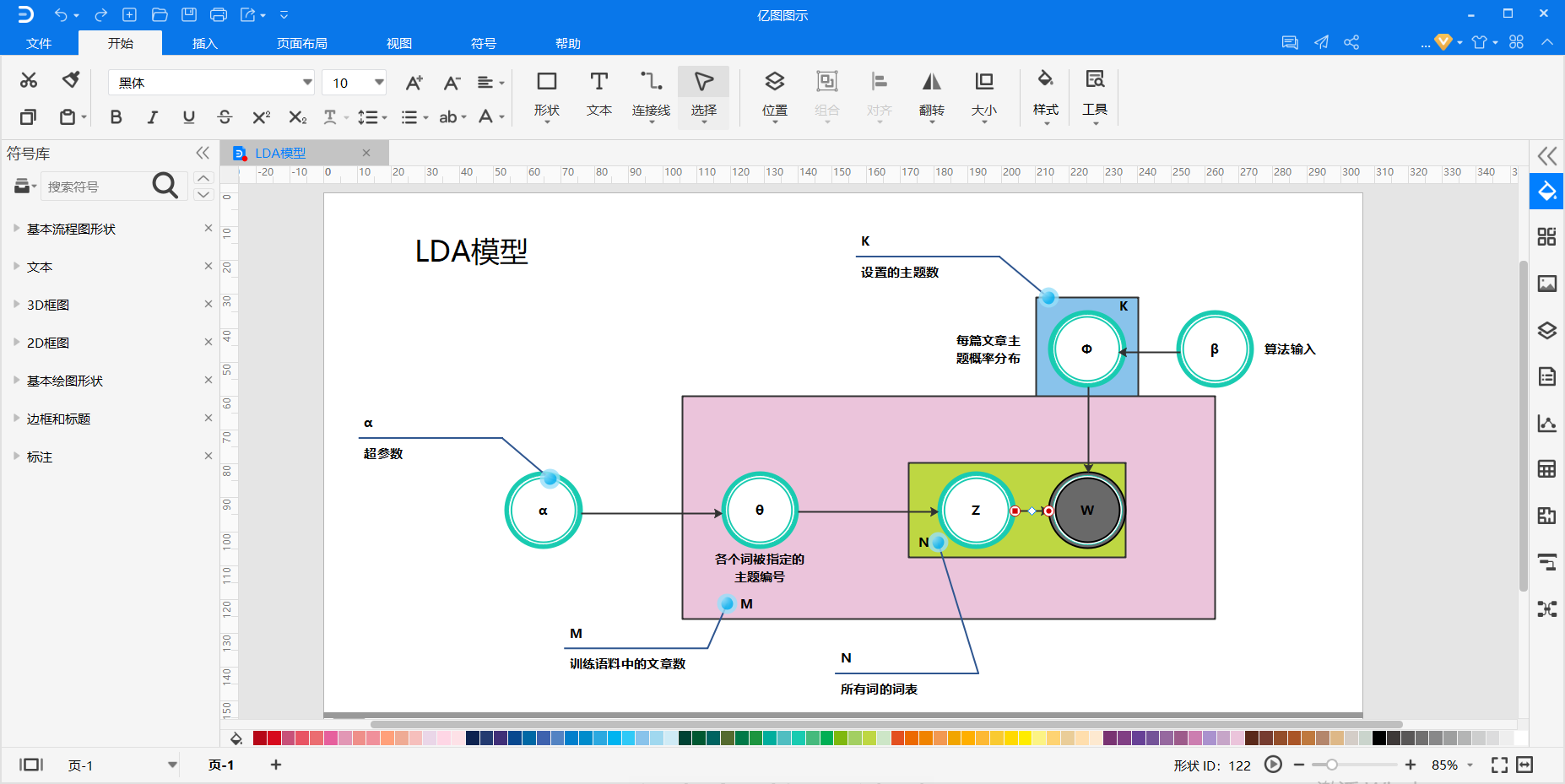The width and height of the screenshot is (1565, 784).
Task: Toggle Italic formatting
Action: pos(152,117)
